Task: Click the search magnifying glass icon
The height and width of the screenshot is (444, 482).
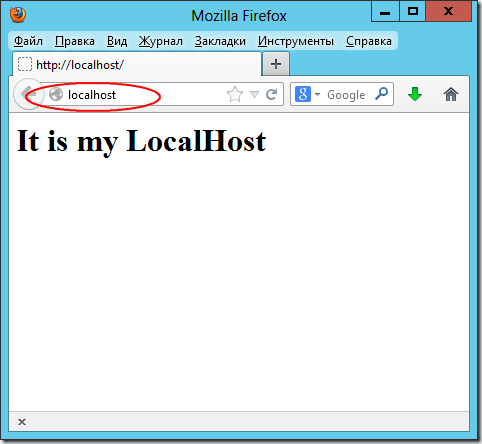Action: (x=382, y=94)
